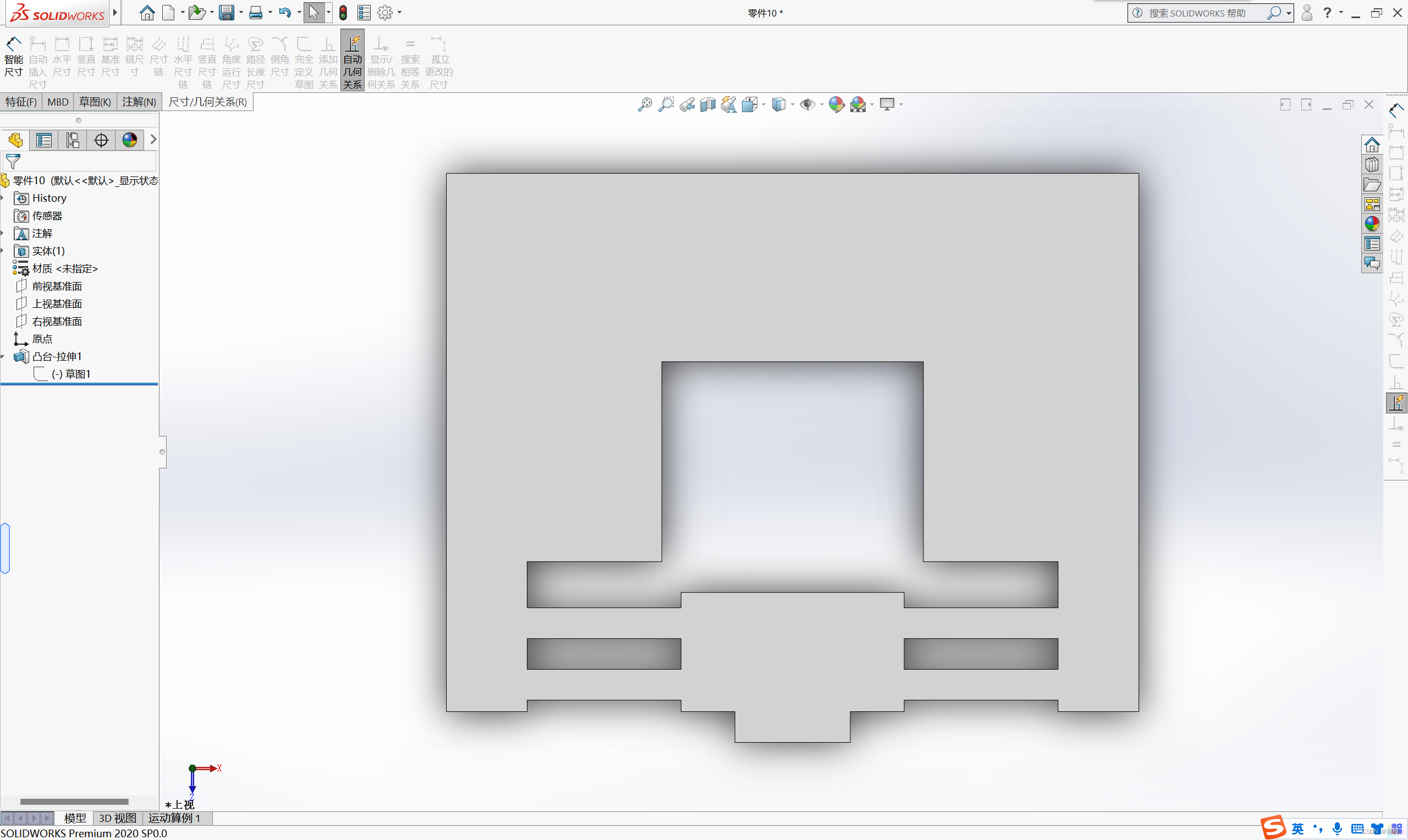The height and width of the screenshot is (840, 1408).
Task: Open the ConfigurationManager tab icon
Action: pos(73,140)
